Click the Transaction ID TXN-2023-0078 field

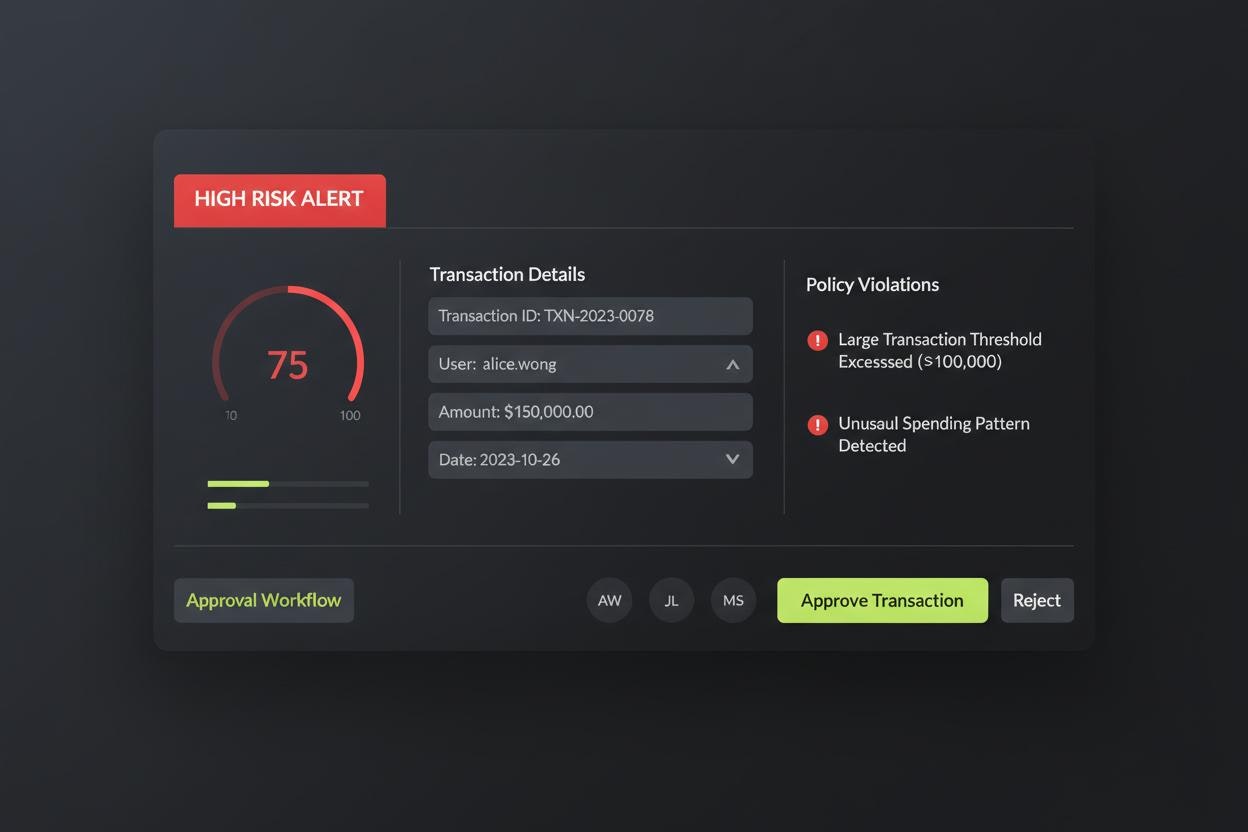(590, 316)
